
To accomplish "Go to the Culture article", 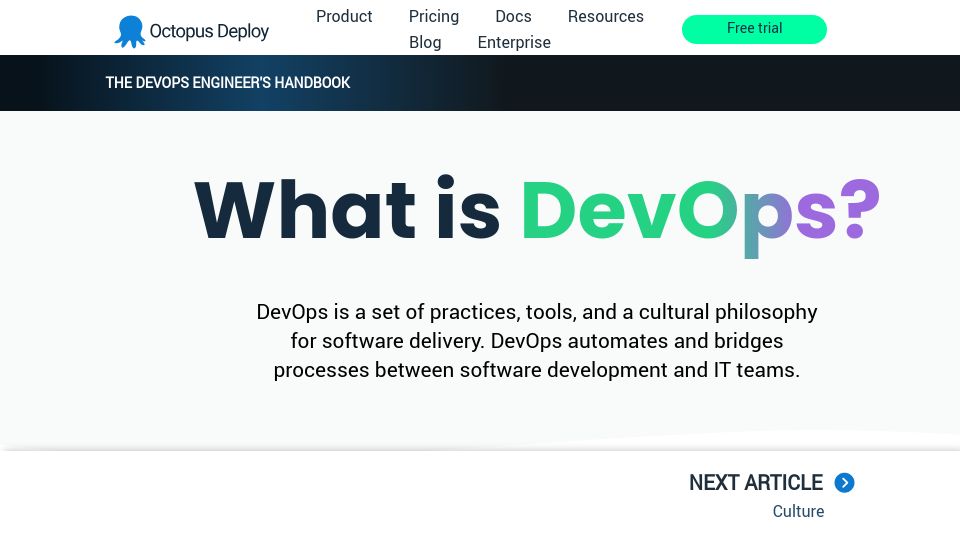I will (x=798, y=511).
